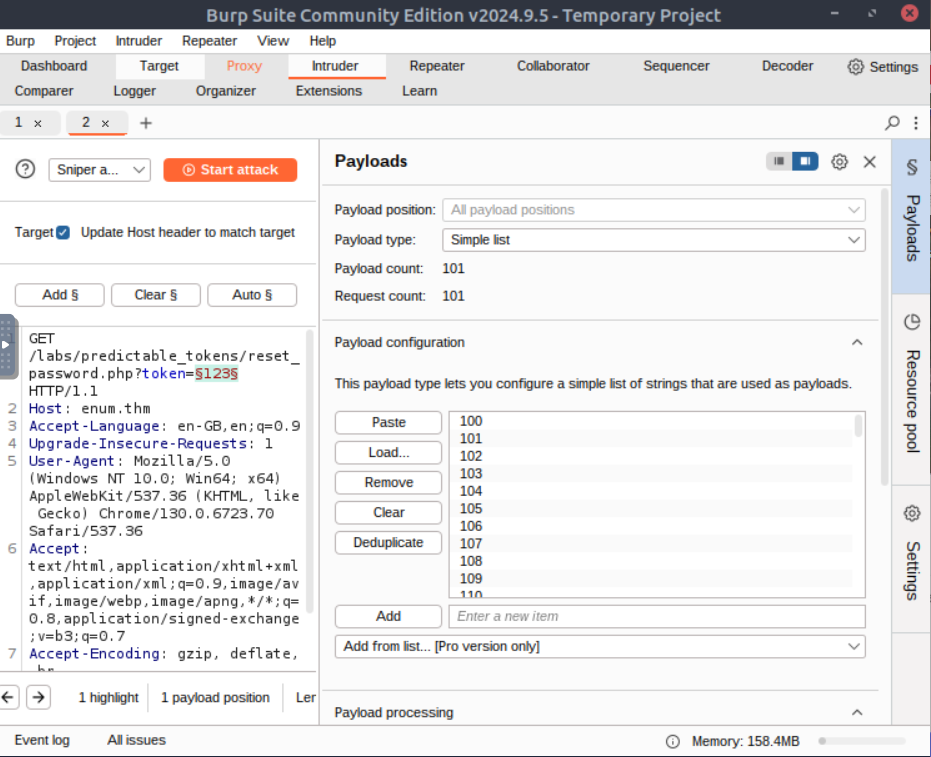
Task: Open the Sniper attack type dropdown
Action: coord(99,170)
